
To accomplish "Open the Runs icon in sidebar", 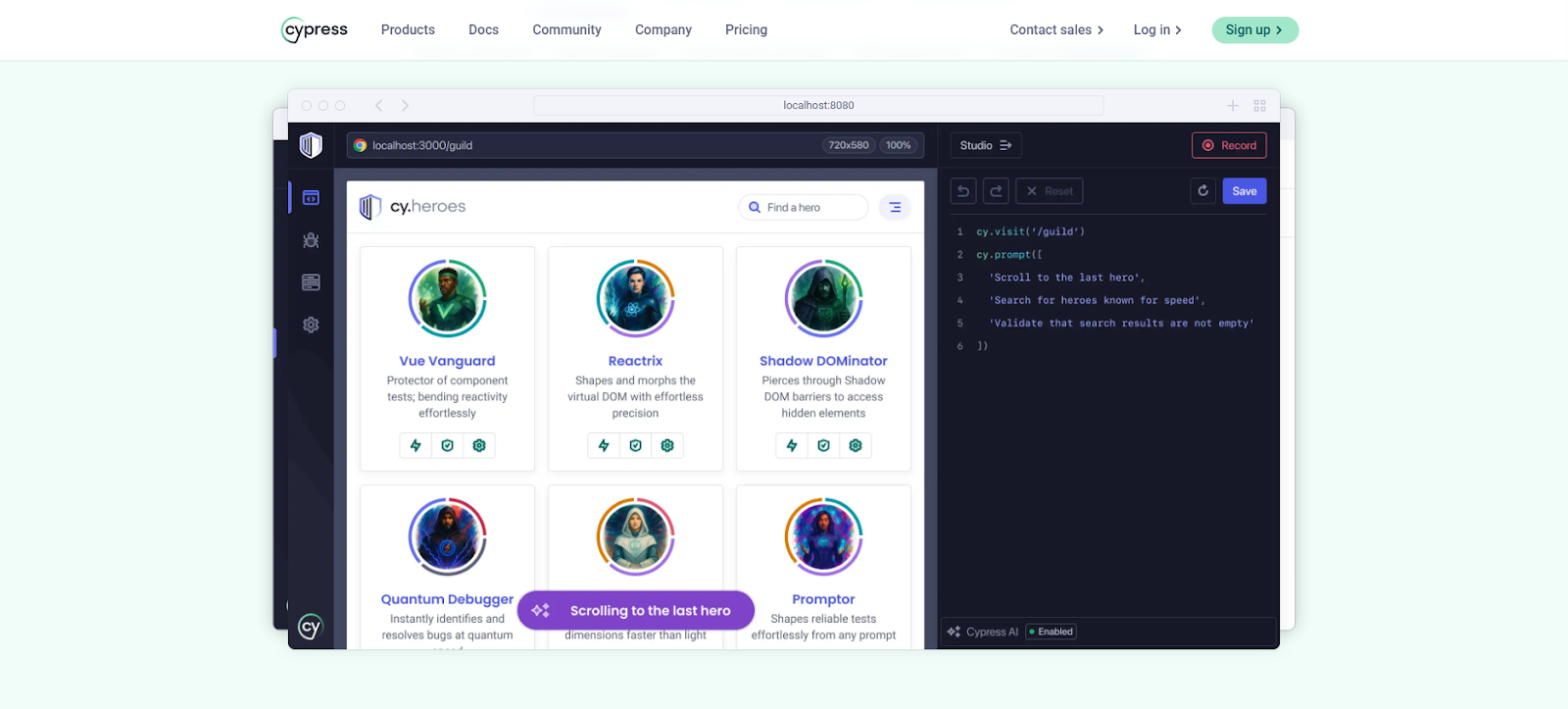I will pos(311,282).
